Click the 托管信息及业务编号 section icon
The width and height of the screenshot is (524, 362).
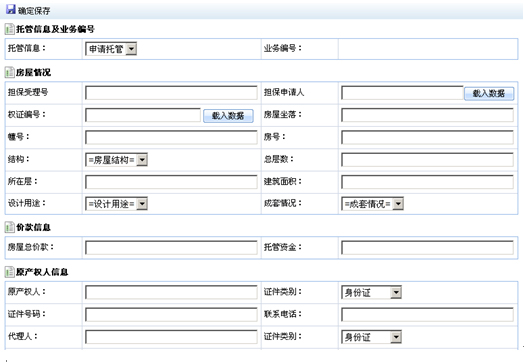coord(9,29)
